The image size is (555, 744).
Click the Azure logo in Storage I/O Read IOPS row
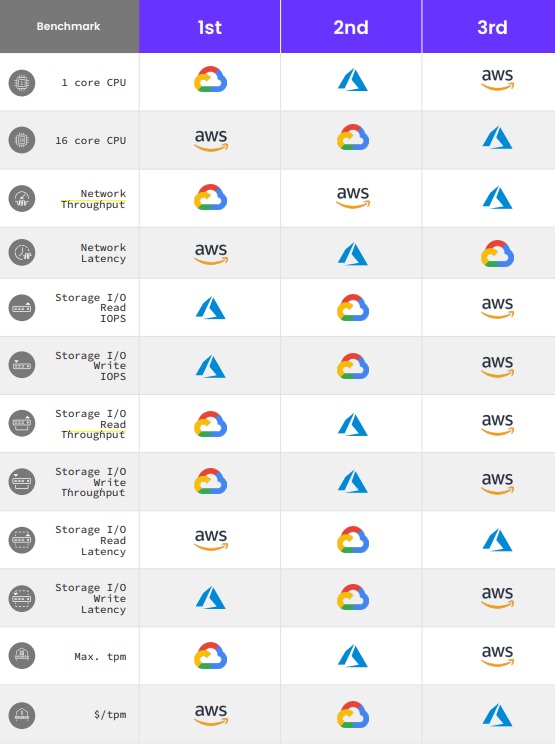[x=211, y=308]
